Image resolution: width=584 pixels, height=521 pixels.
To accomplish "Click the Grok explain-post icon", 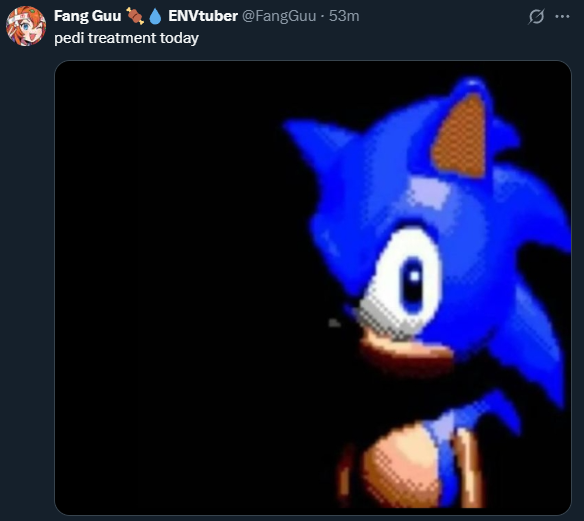I will pos(536,16).
